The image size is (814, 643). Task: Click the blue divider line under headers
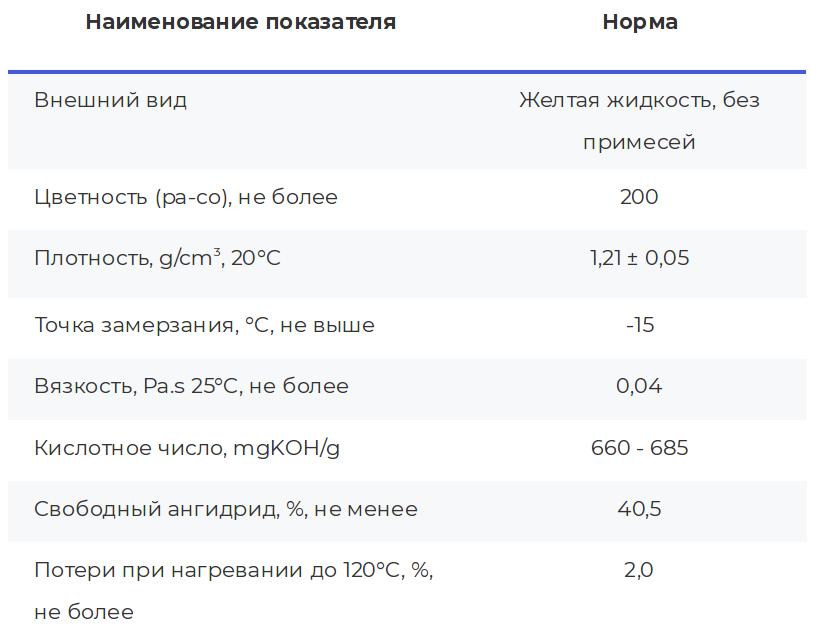coord(407,72)
